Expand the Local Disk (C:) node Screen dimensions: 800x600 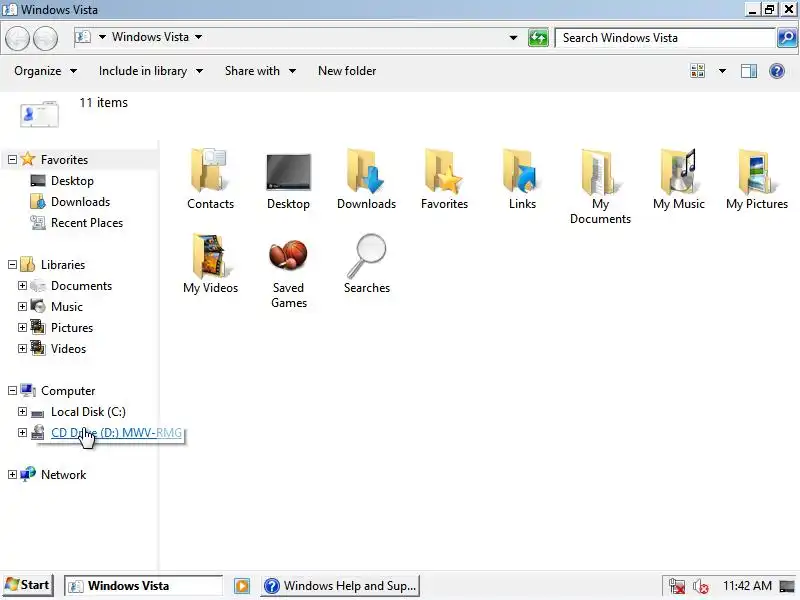[x=22, y=411]
